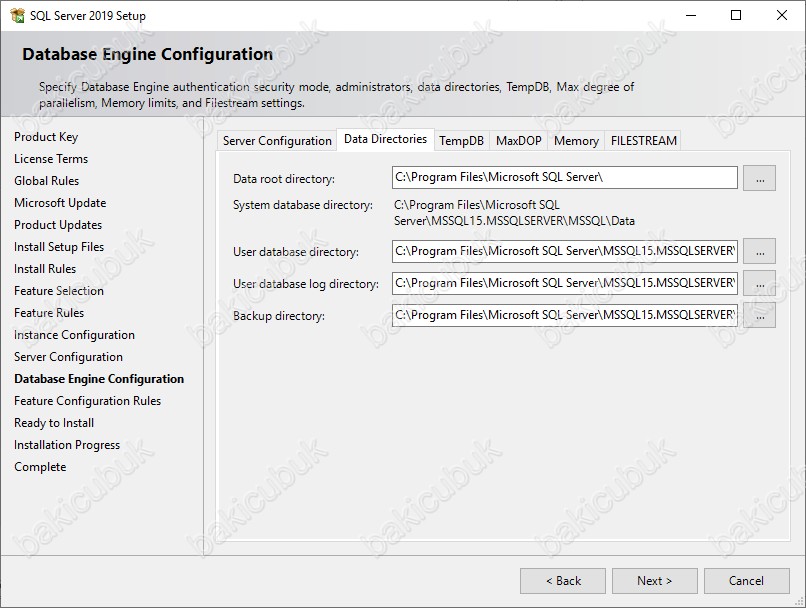Image resolution: width=806 pixels, height=608 pixels.
Task: Click the SQL Server setup title bar icon
Action: pos(17,15)
